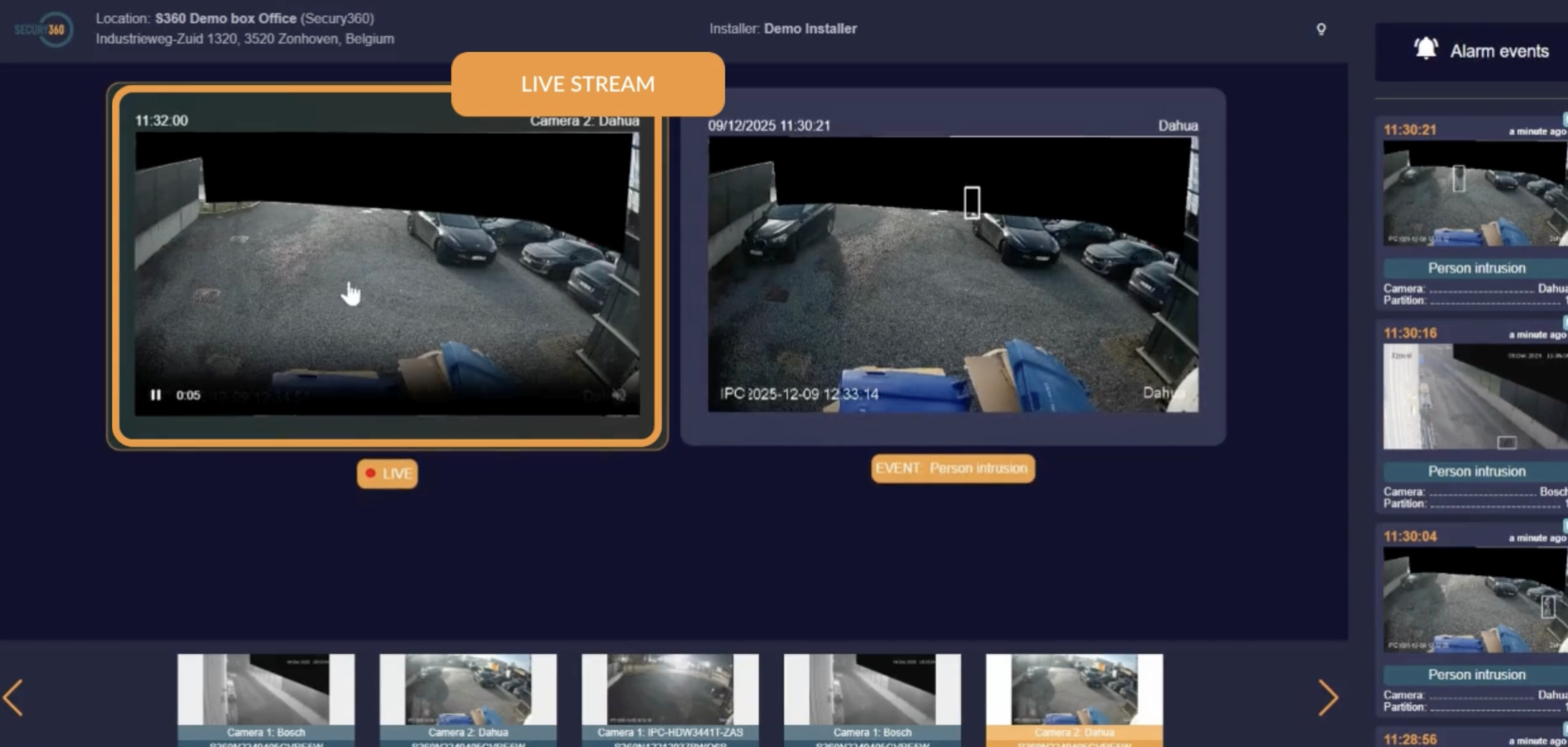Click the S360 Demo box Office location name
The height and width of the screenshot is (747, 1568).
226,18
